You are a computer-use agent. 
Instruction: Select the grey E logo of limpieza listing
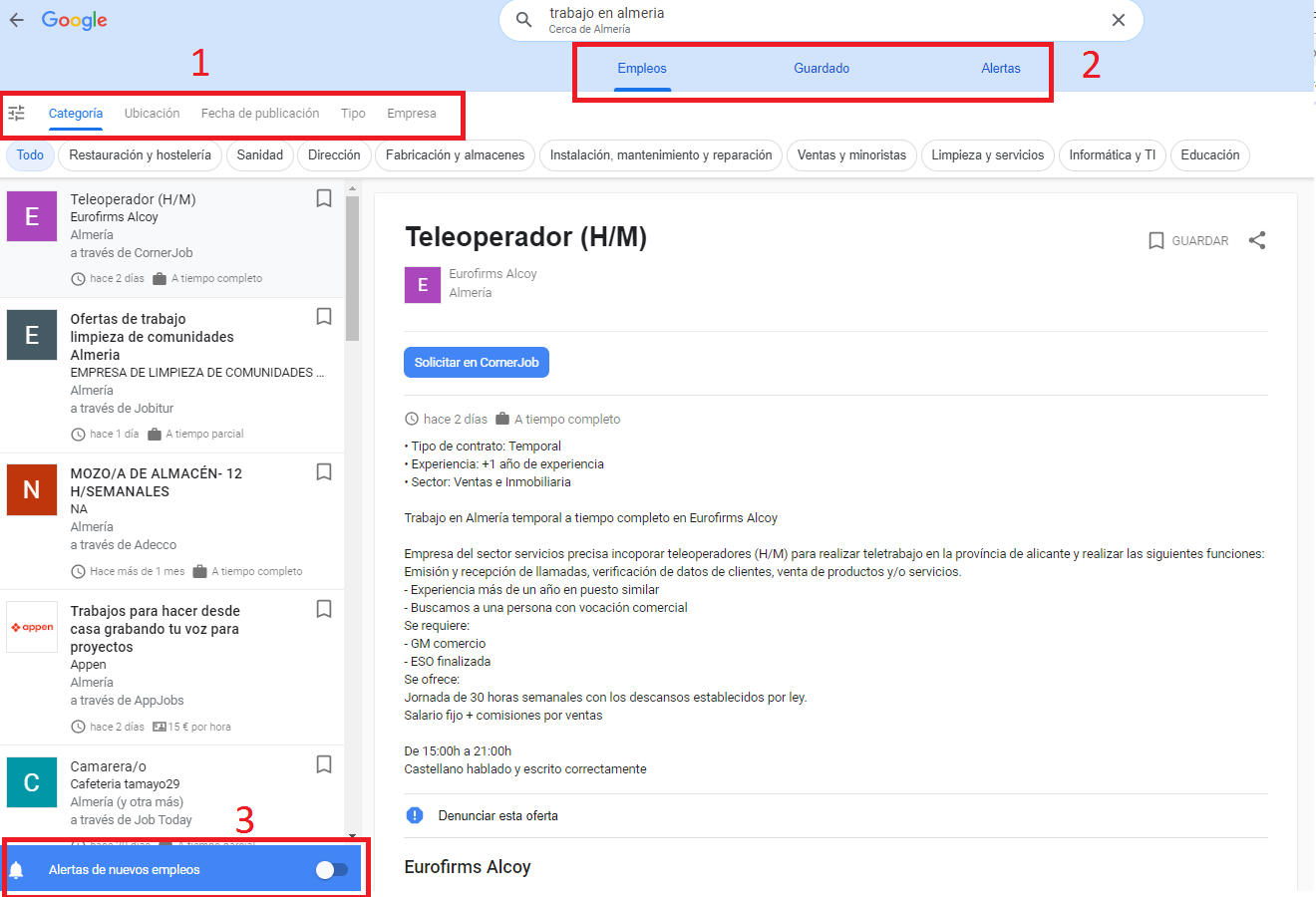coord(32,335)
